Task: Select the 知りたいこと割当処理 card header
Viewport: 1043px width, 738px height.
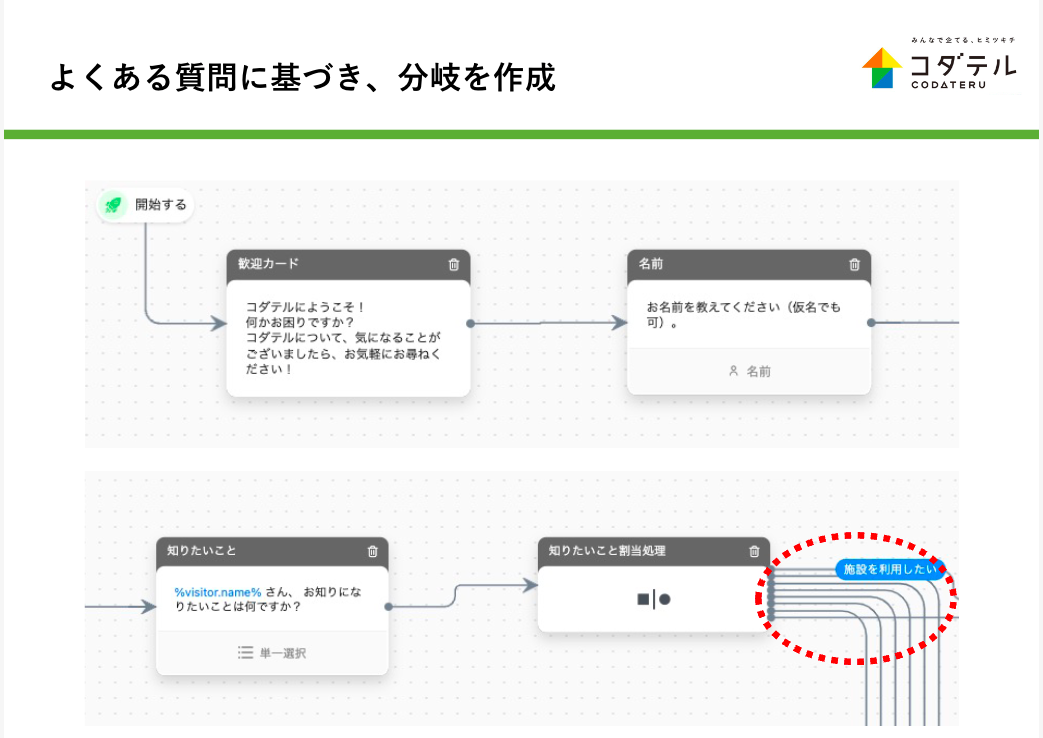Action: (654, 551)
